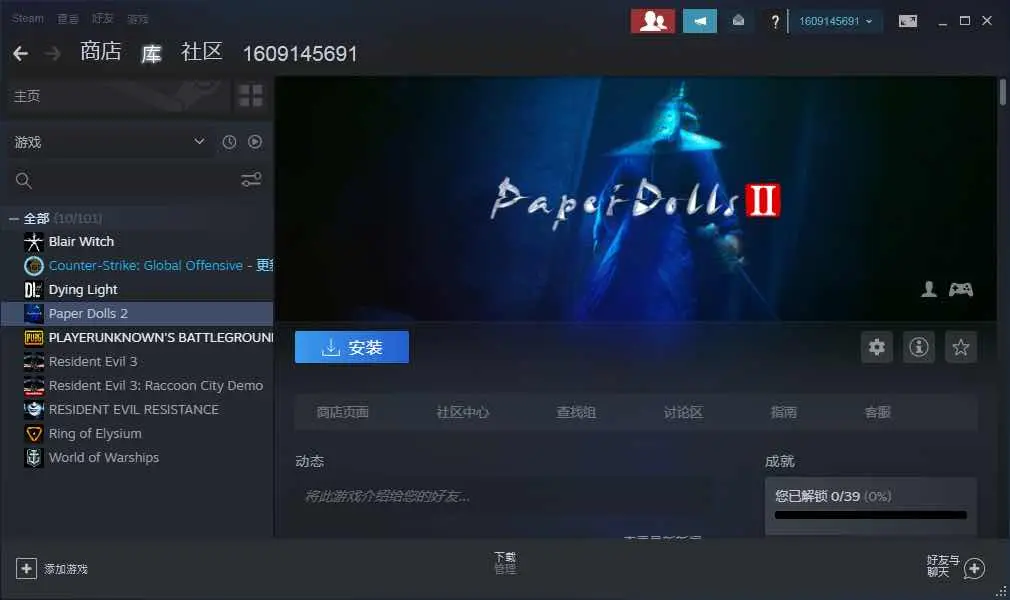Switch library to grid collections view
1010x600 pixels.
[x=251, y=95]
